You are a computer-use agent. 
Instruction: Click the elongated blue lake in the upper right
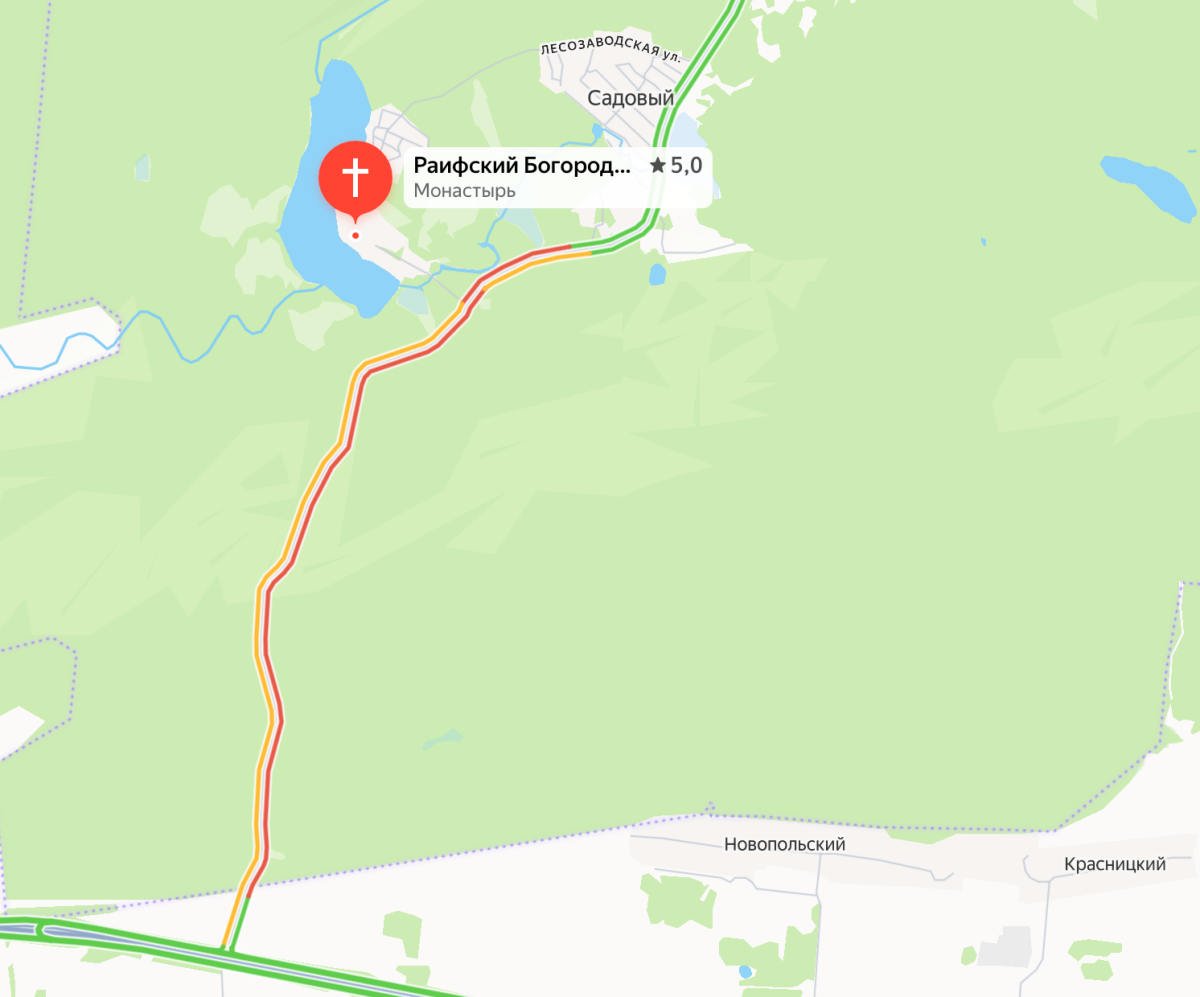(1148, 185)
